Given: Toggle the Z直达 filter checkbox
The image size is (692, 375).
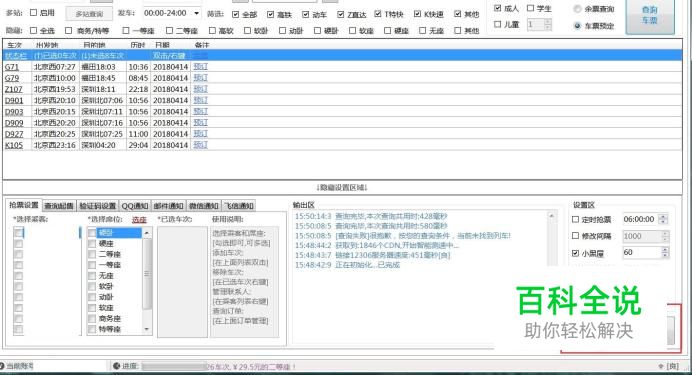Looking at the screenshot, I should 341,14.
